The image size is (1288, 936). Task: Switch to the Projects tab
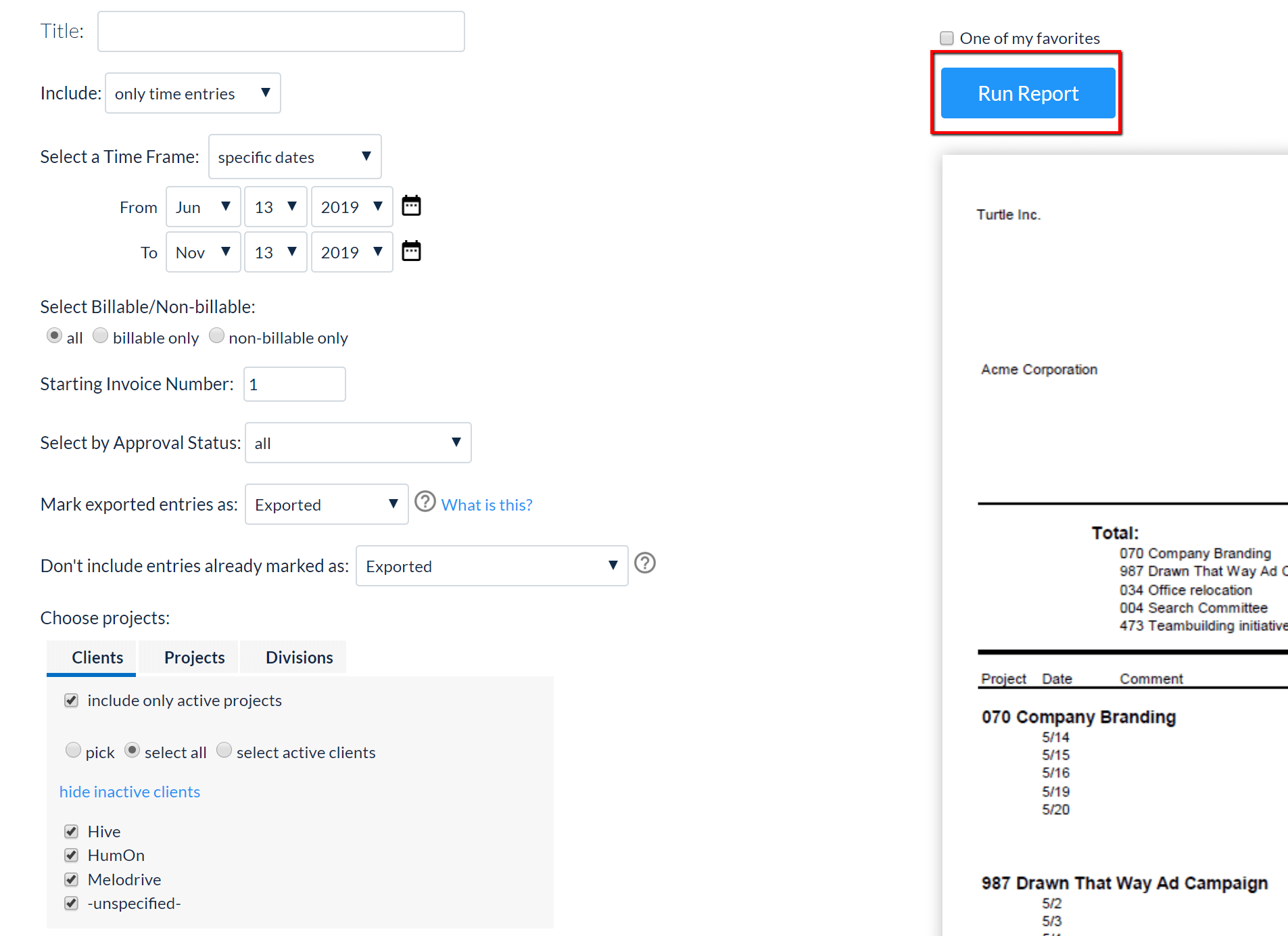click(194, 657)
